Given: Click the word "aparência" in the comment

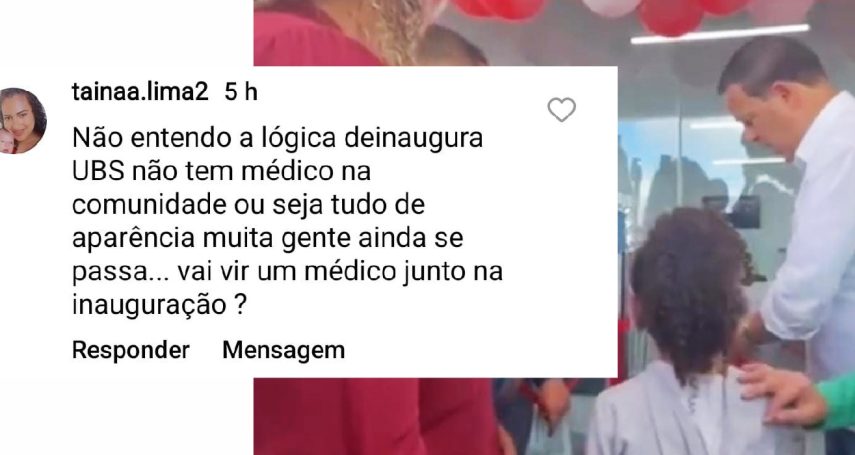Looking at the screenshot, I should 134,240.
